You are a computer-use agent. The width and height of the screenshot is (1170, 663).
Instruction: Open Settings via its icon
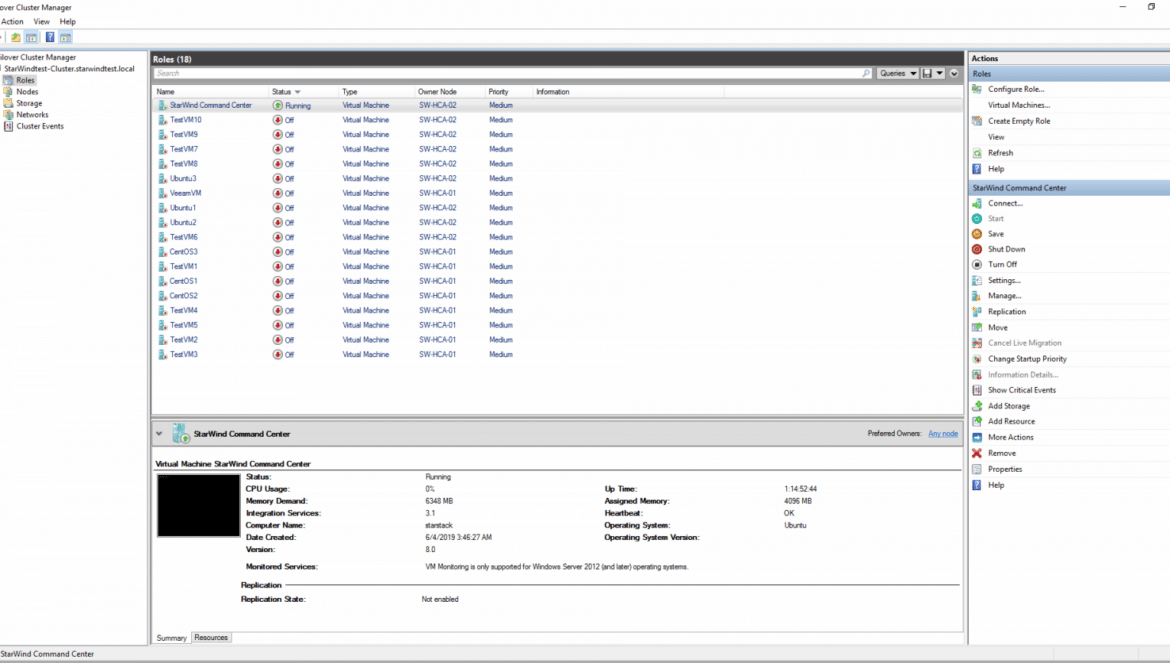click(977, 280)
